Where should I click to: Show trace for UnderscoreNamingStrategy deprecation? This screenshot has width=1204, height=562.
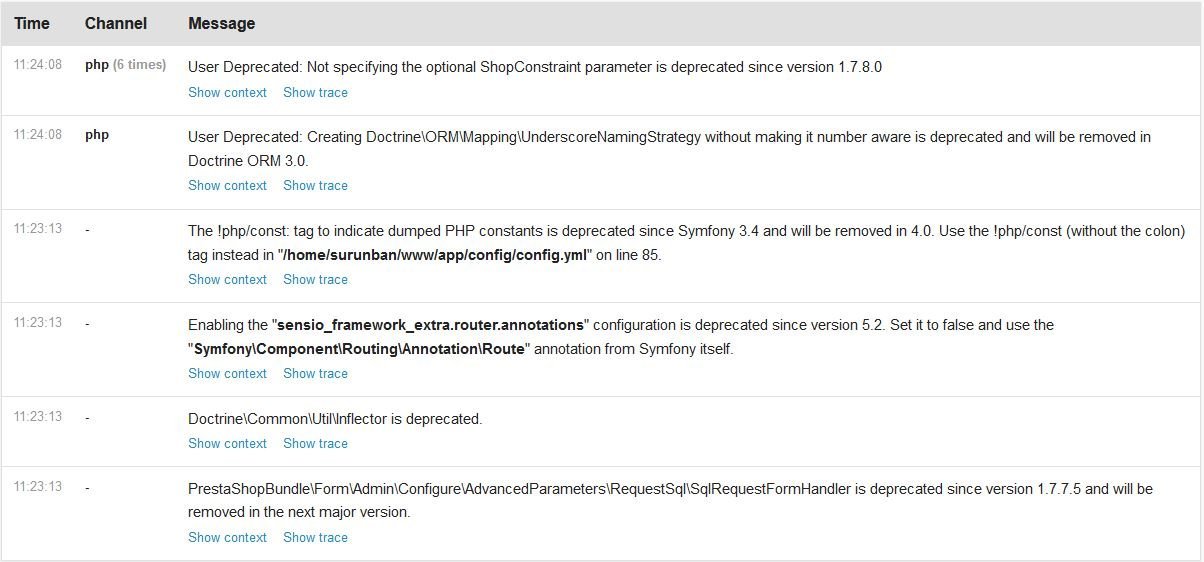click(x=315, y=185)
